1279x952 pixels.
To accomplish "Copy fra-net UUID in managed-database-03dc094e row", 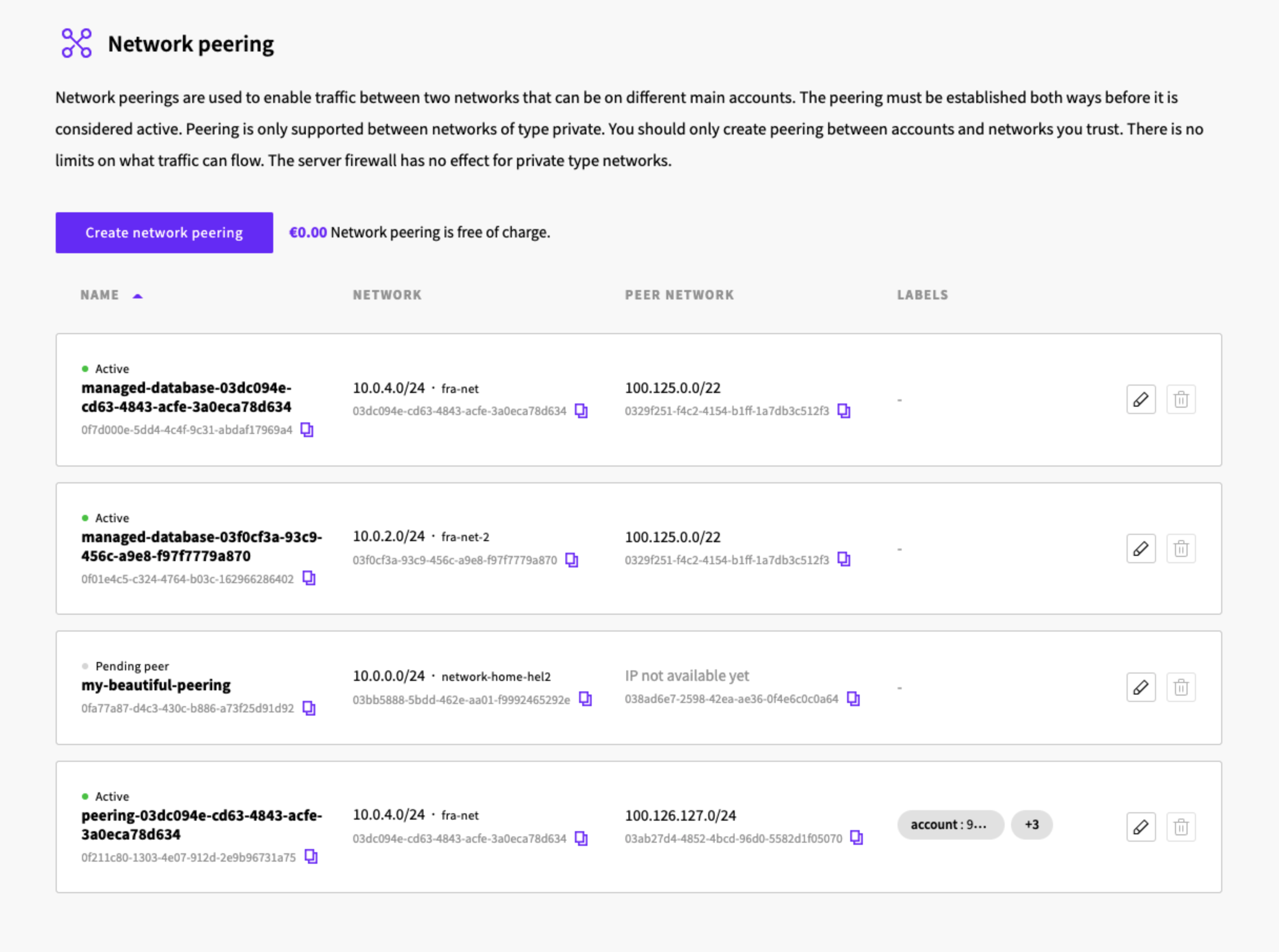I will (x=582, y=411).
